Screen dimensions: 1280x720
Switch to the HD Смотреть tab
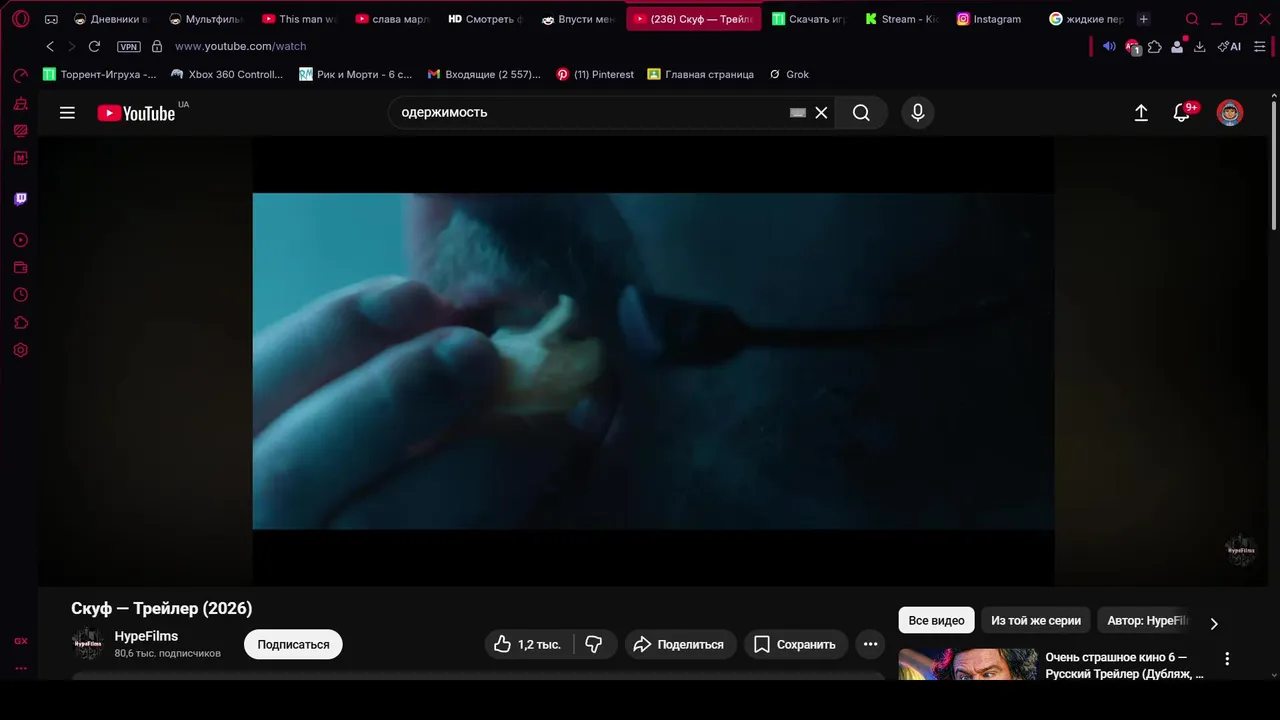(486, 19)
